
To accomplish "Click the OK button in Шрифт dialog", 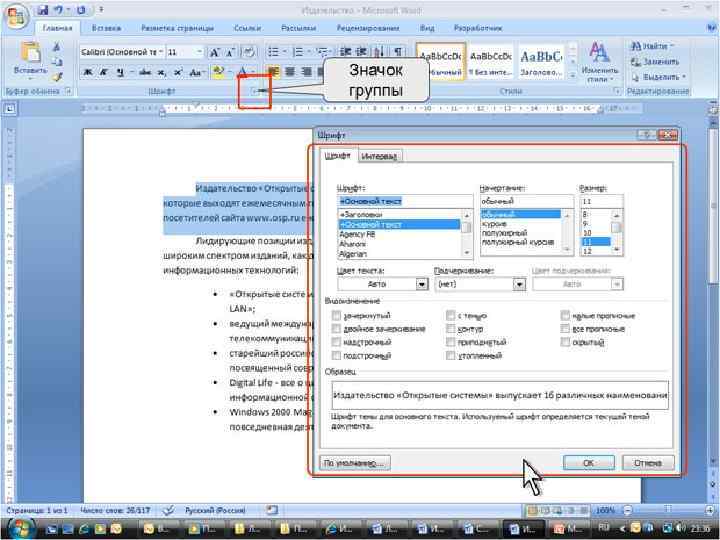I will click(x=589, y=463).
